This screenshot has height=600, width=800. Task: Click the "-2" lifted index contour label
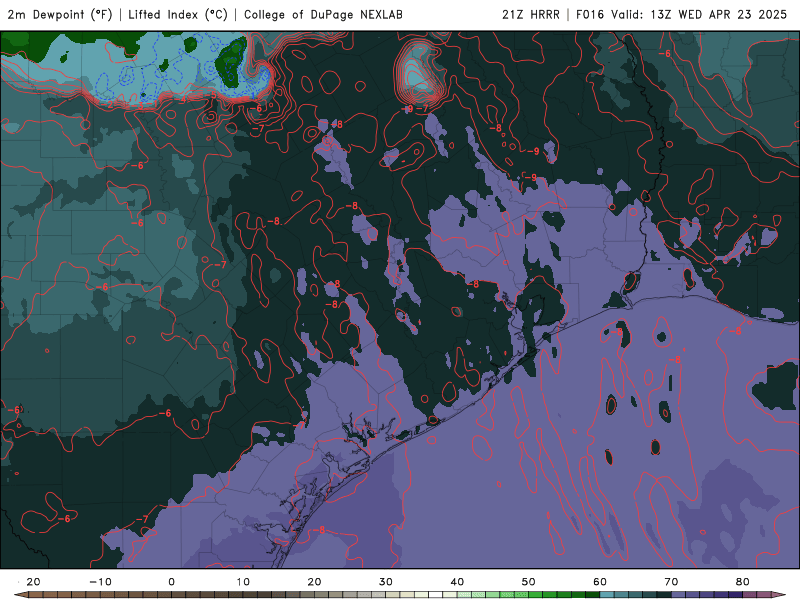point(107,105)
